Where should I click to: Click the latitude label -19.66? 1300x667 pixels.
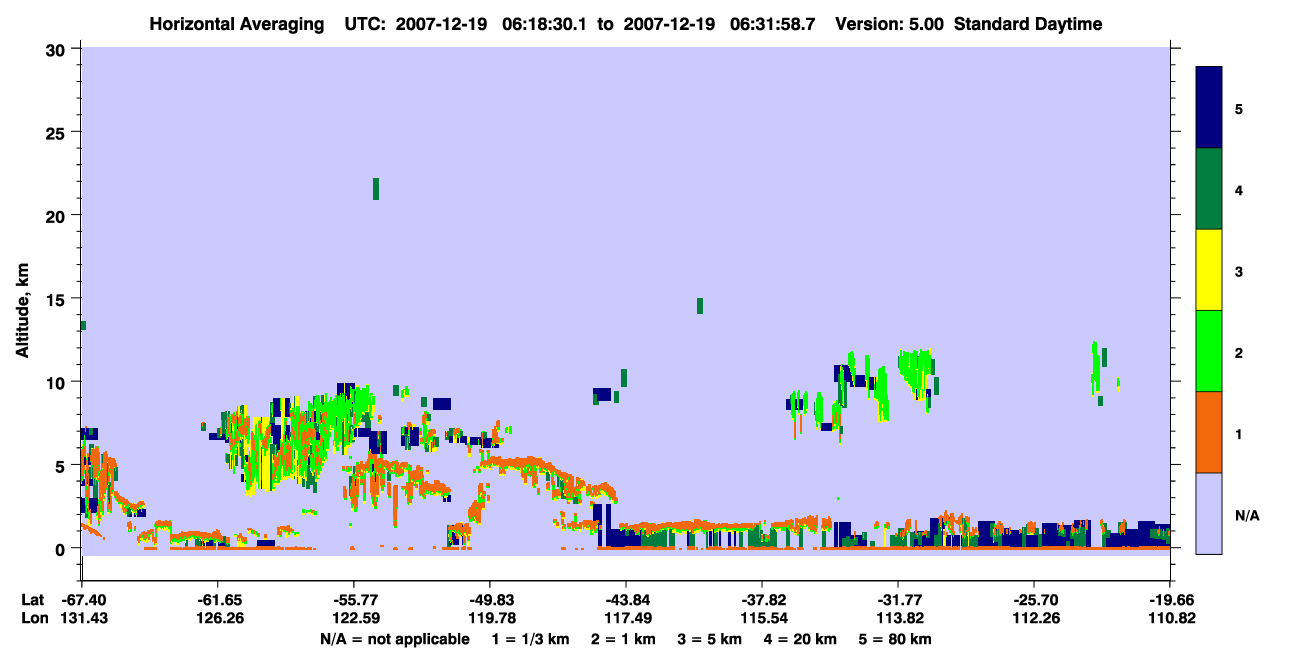1170,599
